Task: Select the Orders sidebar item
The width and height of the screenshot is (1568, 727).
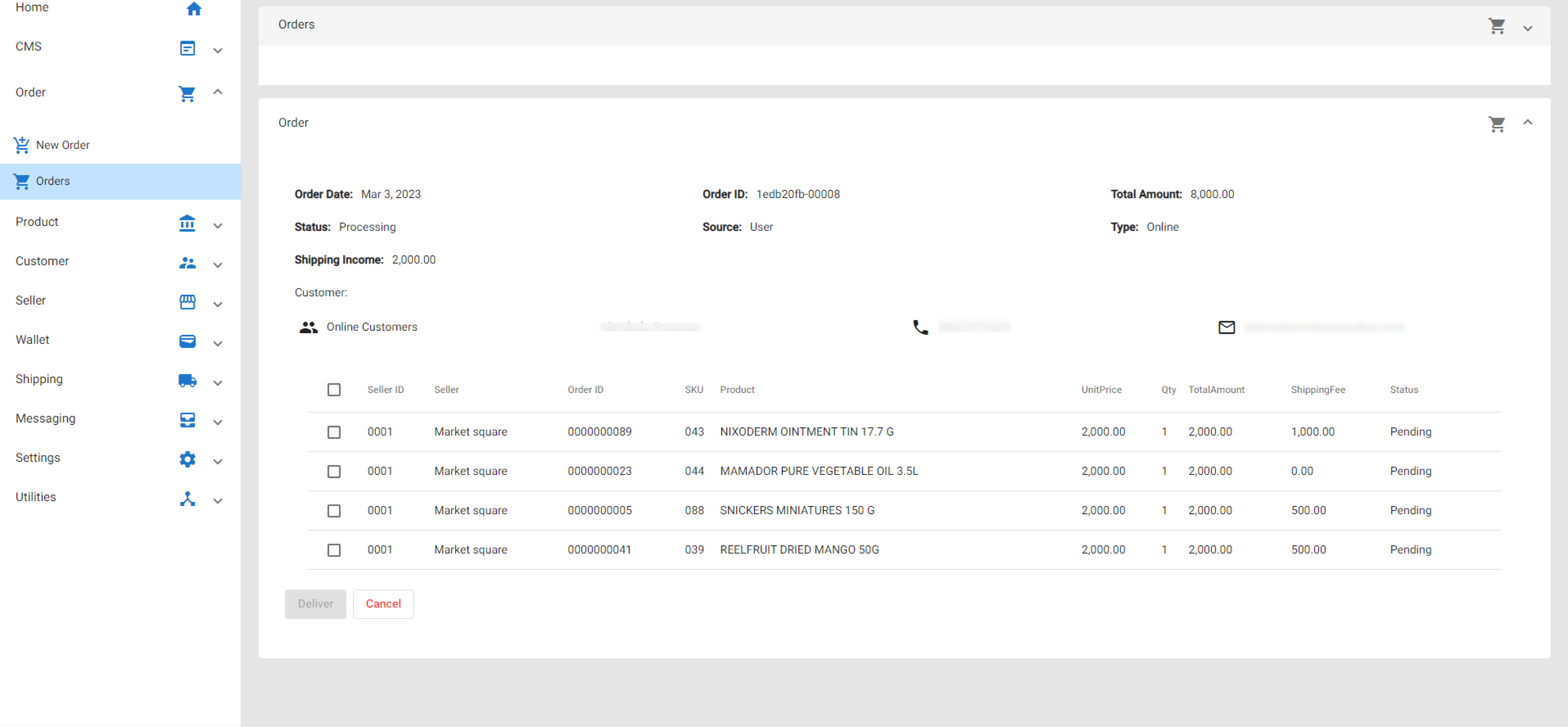Action: pos(52,181)
